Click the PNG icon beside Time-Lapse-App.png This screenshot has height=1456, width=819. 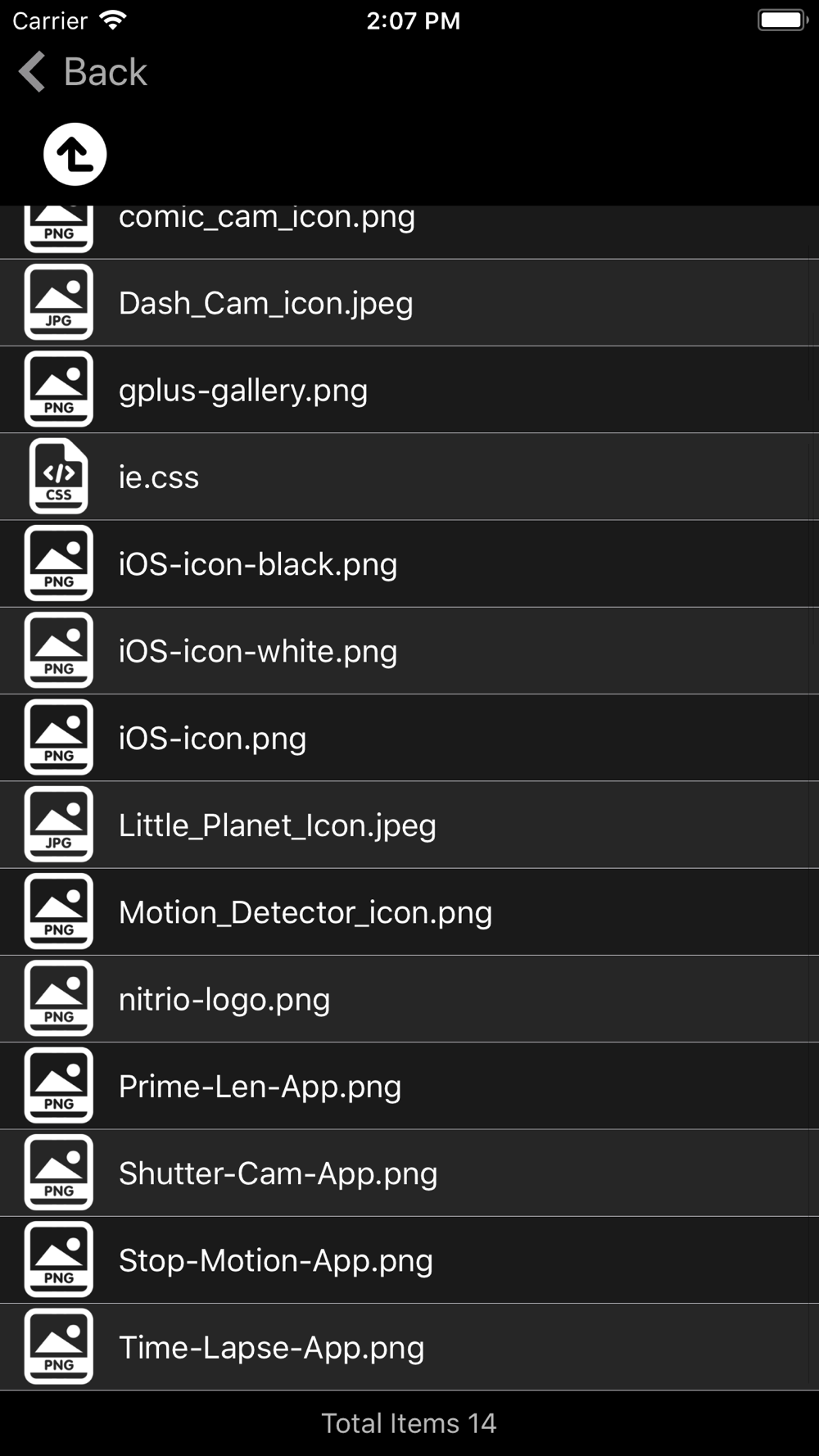point(59,1346)
